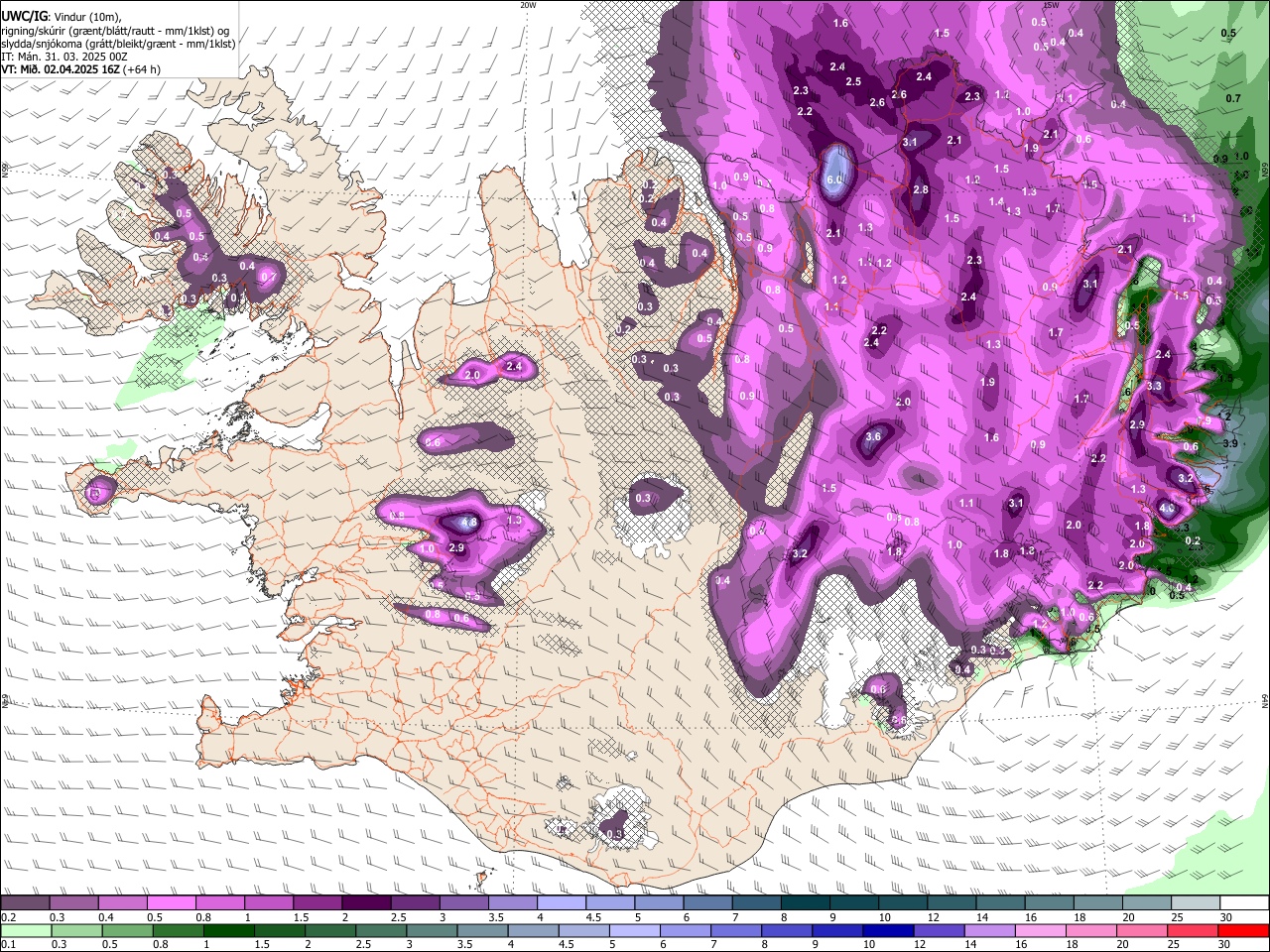This screenshot has width=1270, height=952.
Task: Select the palest green 0.1 rain swatch
Action: coord(26,931)
